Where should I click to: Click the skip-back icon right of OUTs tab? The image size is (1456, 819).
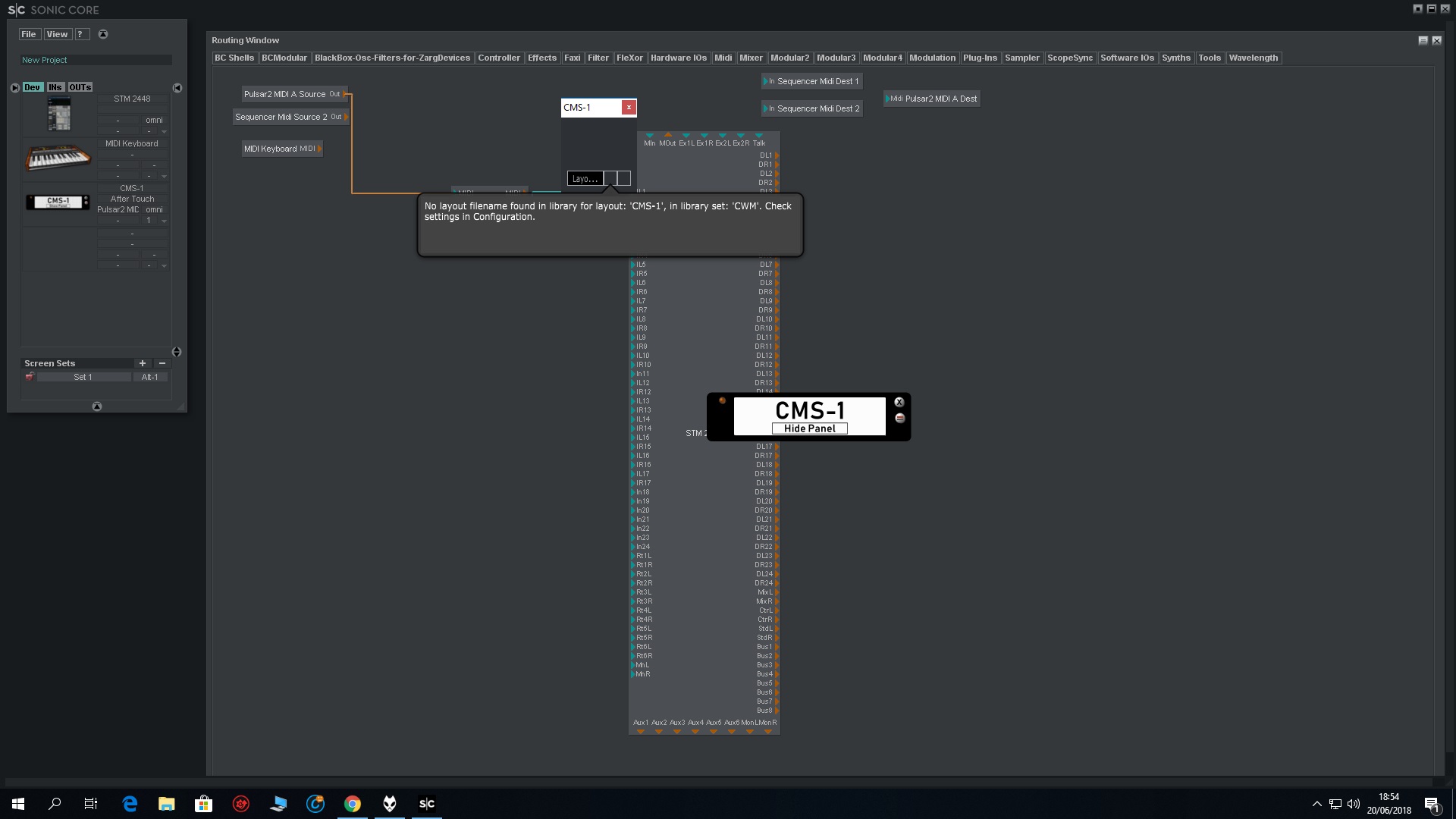[177, 88]
